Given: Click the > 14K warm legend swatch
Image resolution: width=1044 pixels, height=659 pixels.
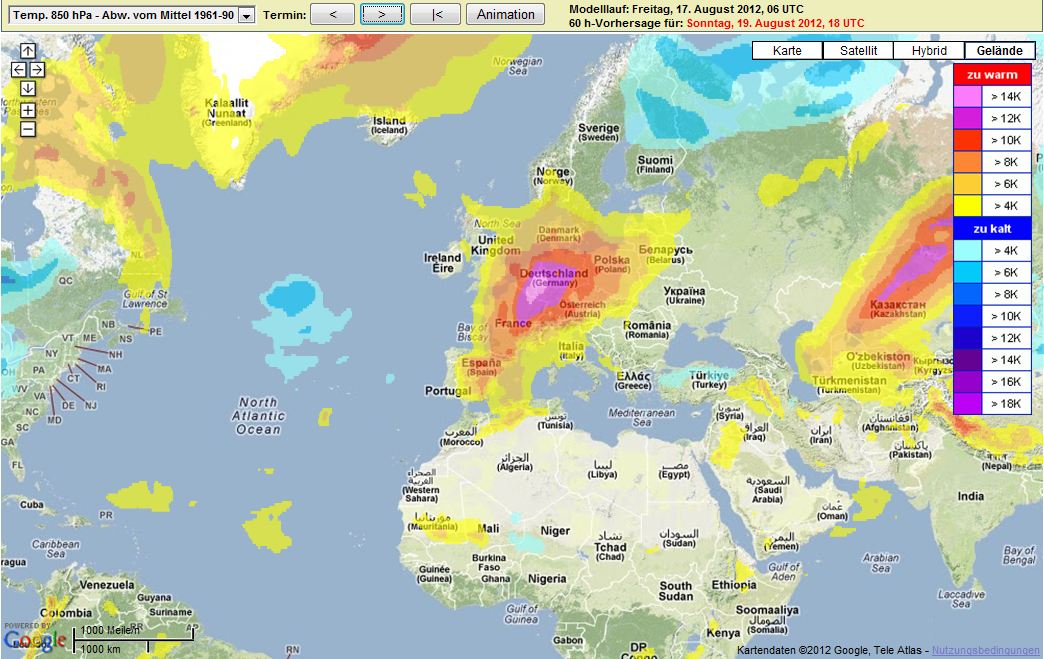Looking at the screenshot, I should [967, 96].
